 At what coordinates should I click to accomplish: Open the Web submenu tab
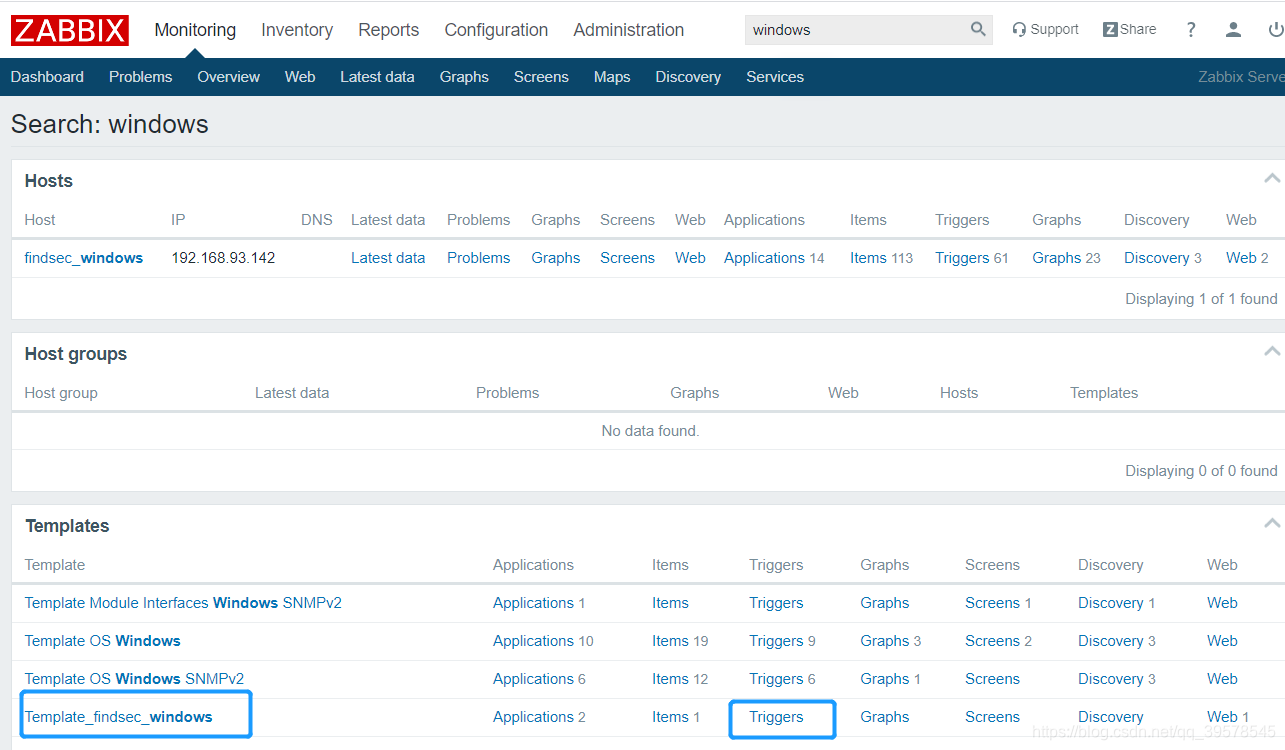300,77
